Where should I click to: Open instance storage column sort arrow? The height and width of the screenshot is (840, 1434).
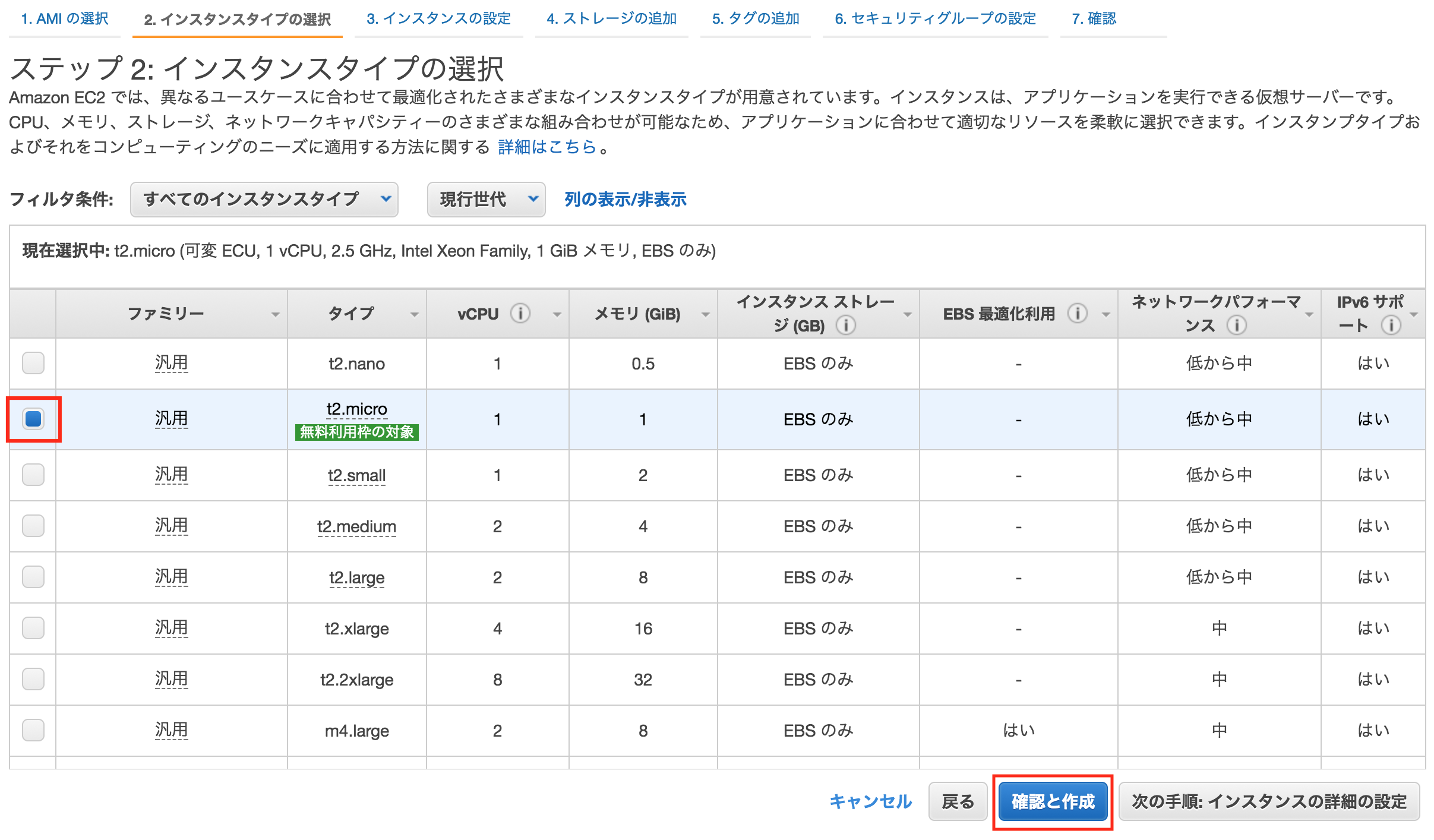click(x=908, y=314)
